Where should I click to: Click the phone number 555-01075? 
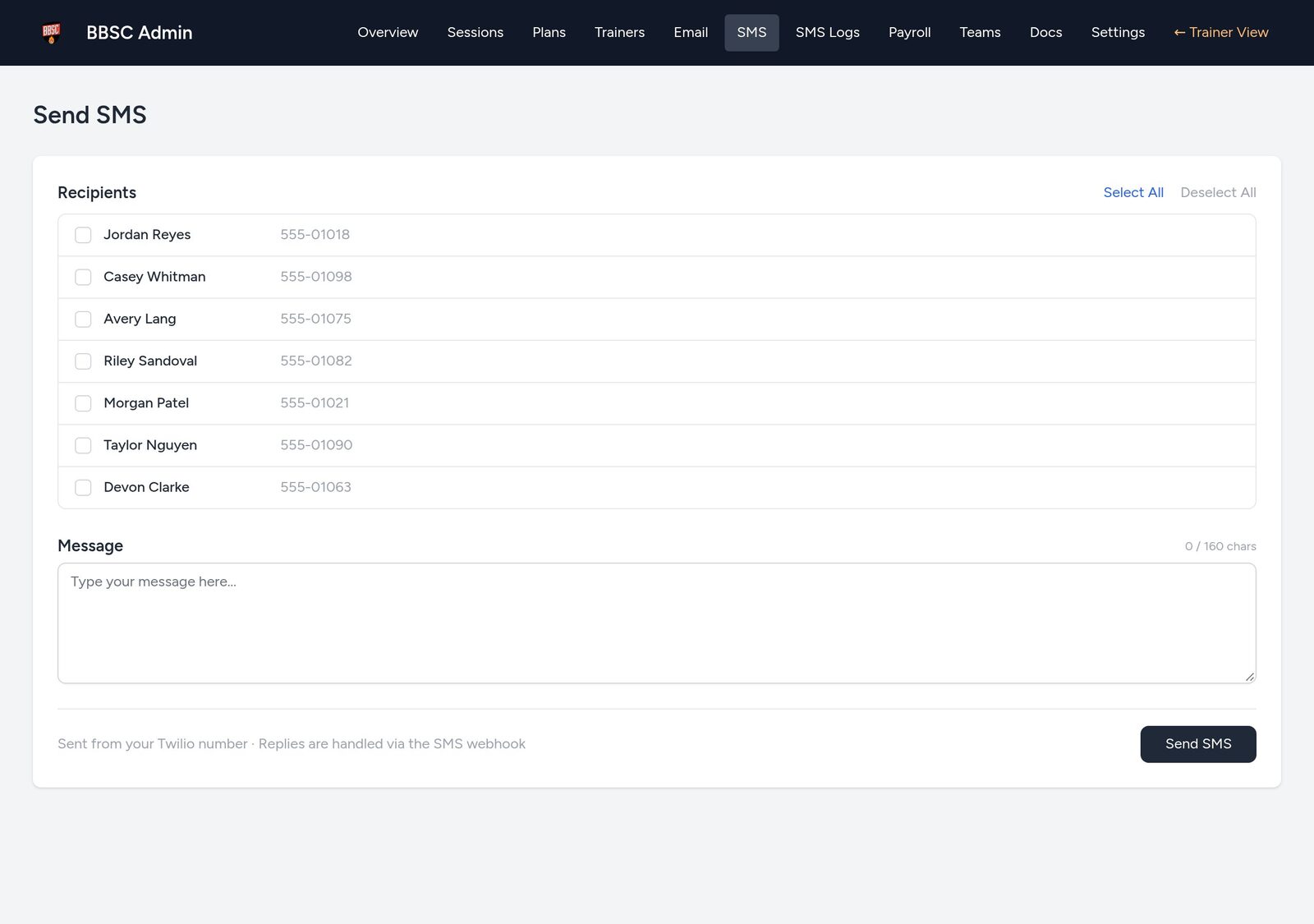pyautogui.click(x=315, y=319)
